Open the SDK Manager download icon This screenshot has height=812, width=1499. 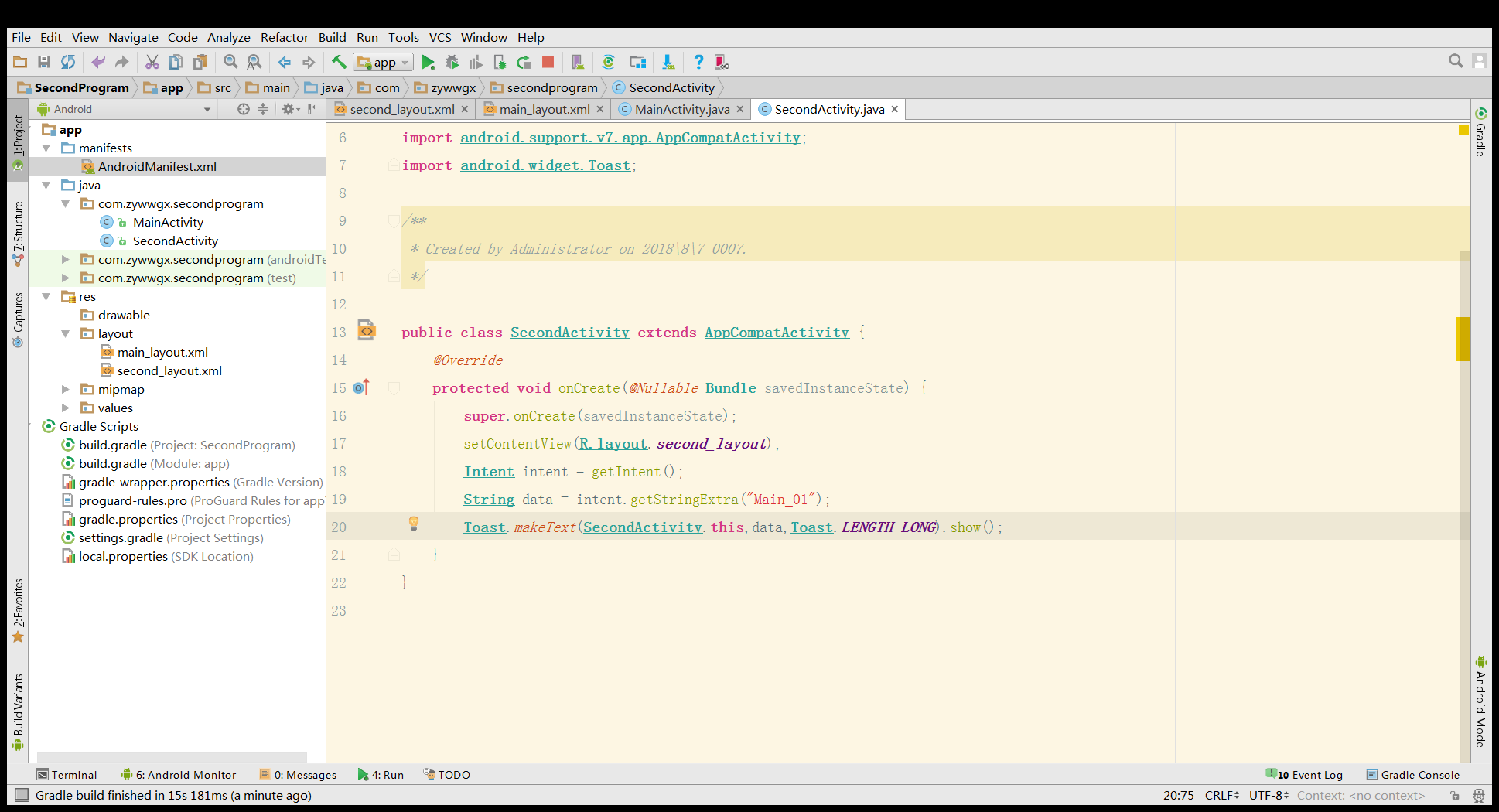pos(668,63)
